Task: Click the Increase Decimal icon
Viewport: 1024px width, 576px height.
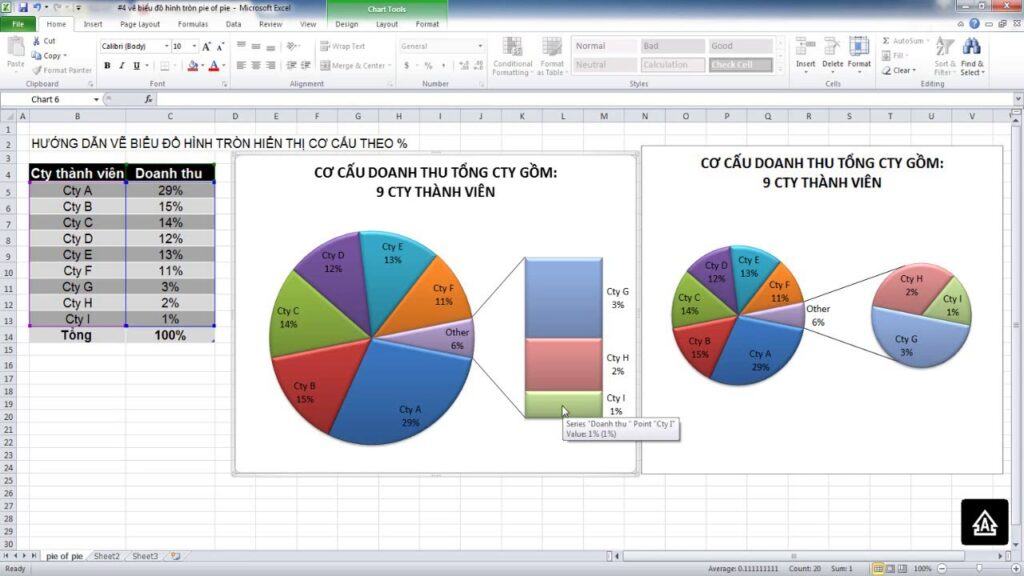Action: tap(464, 65)
